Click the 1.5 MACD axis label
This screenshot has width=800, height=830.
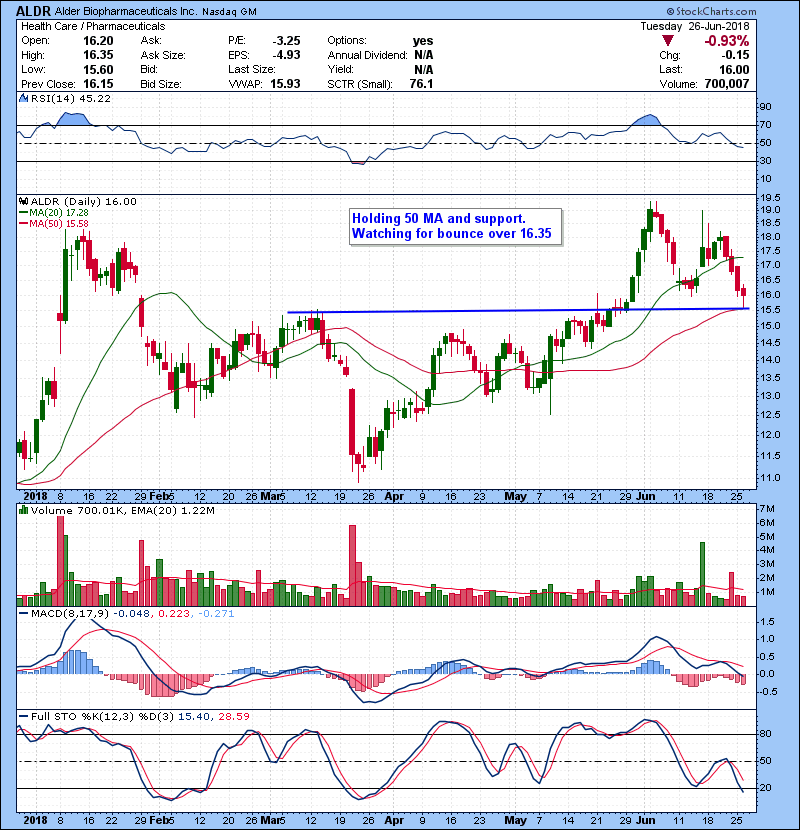point(767,622)
